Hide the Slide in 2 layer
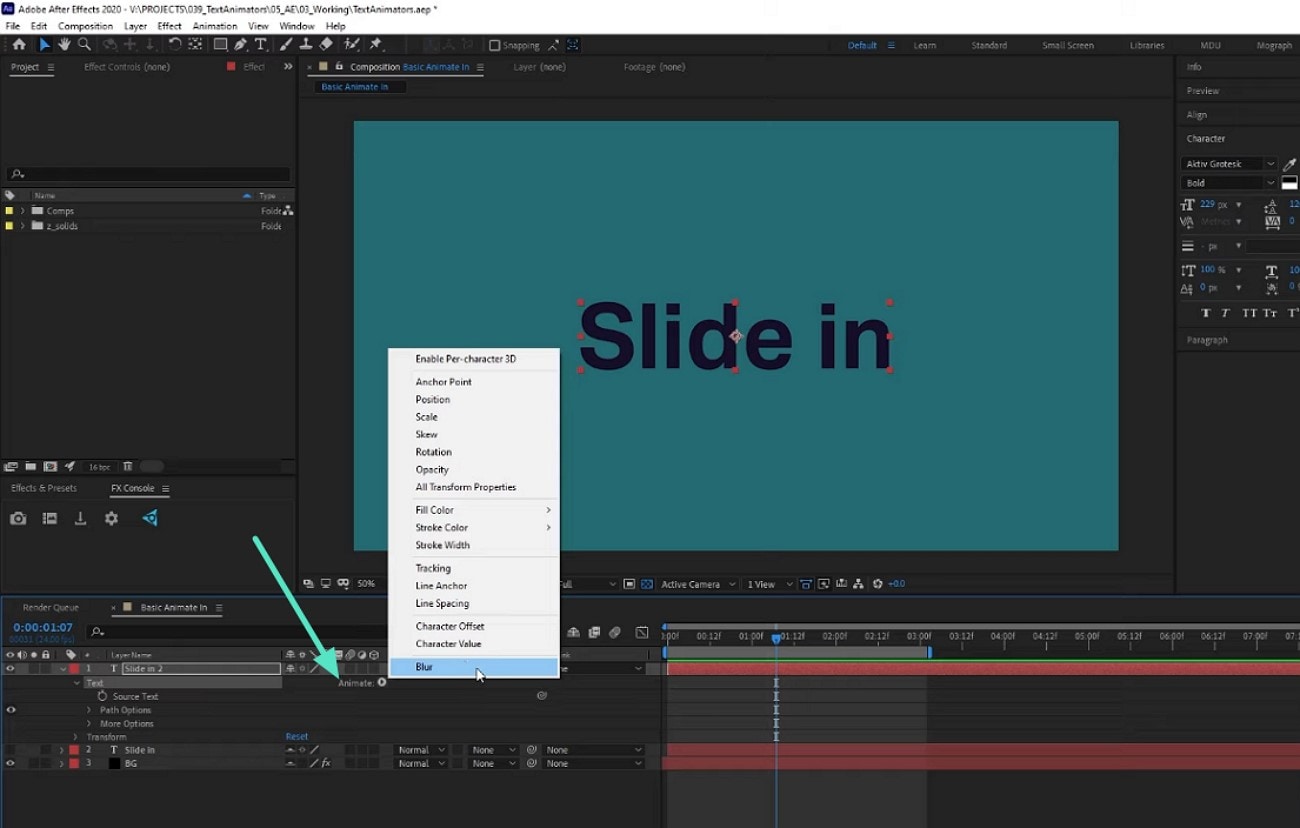This screenshot has height=828, width=1300. tap(11, 669)
